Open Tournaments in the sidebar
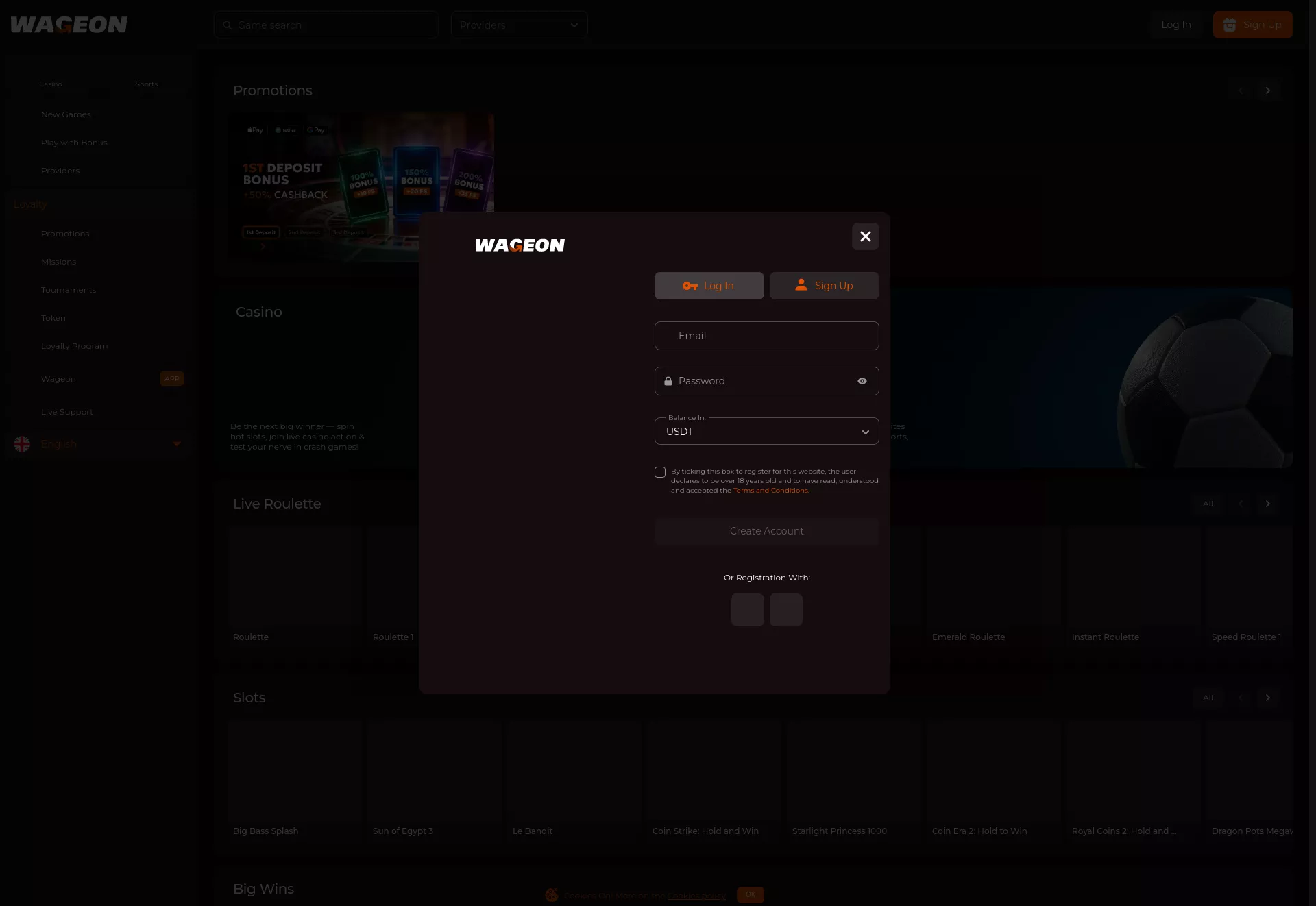Screen dimensions: 1316x906 pyautogui.click(x=69, y=290)
